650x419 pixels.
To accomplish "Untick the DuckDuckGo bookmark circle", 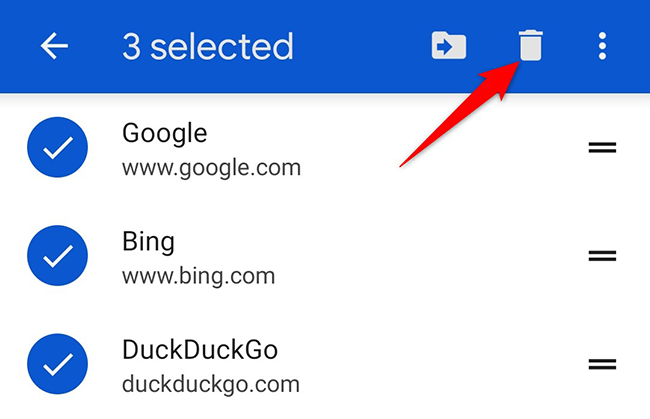I will coord(57,365).
